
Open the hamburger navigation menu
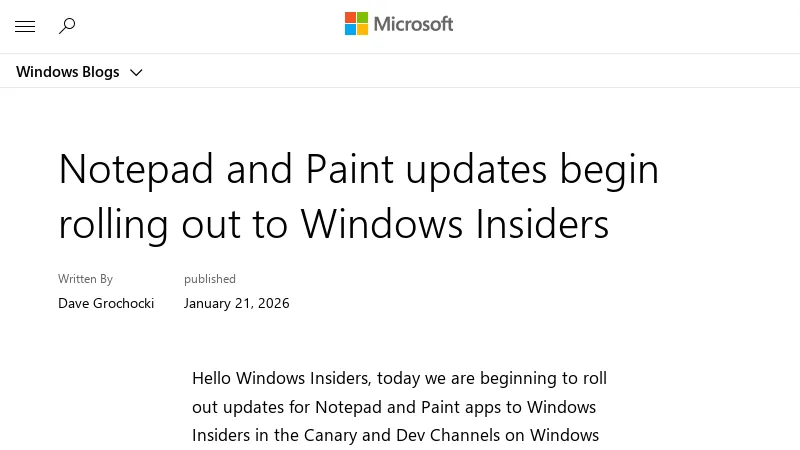pyautogui.click(x=25, y=27)
